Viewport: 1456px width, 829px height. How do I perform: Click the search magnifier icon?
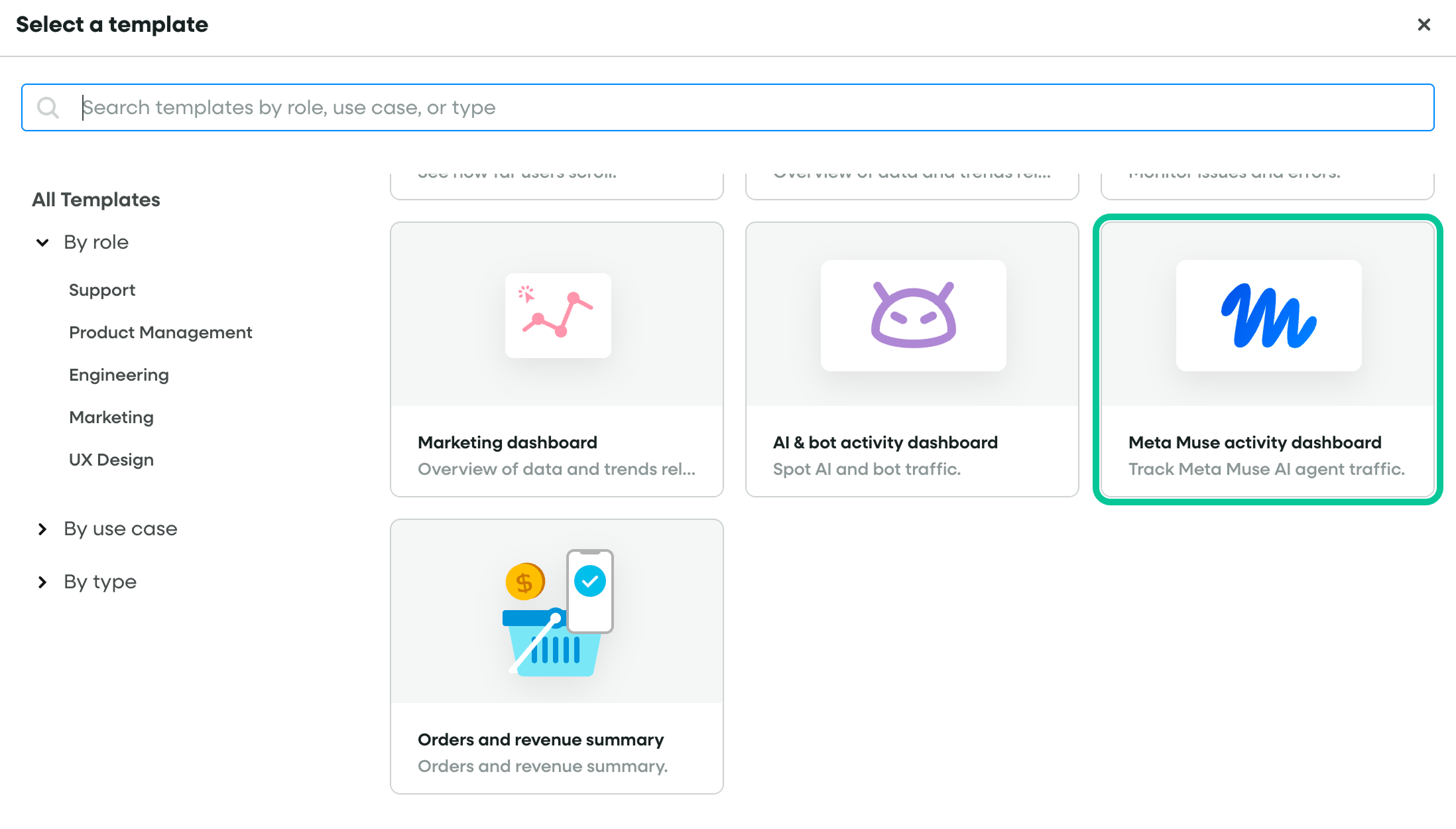point(48,107)
